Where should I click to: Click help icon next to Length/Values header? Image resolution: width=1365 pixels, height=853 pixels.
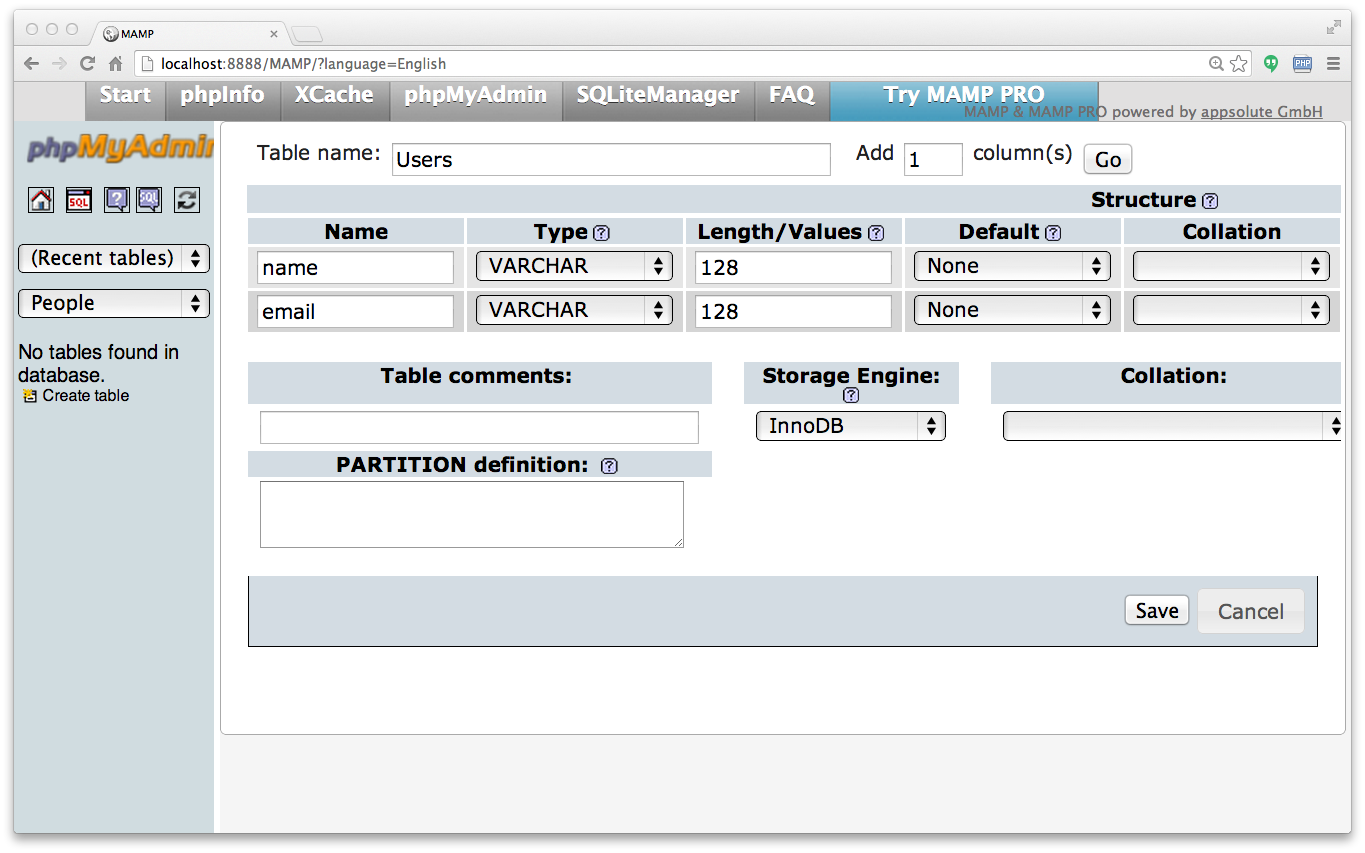coord(876,233)
